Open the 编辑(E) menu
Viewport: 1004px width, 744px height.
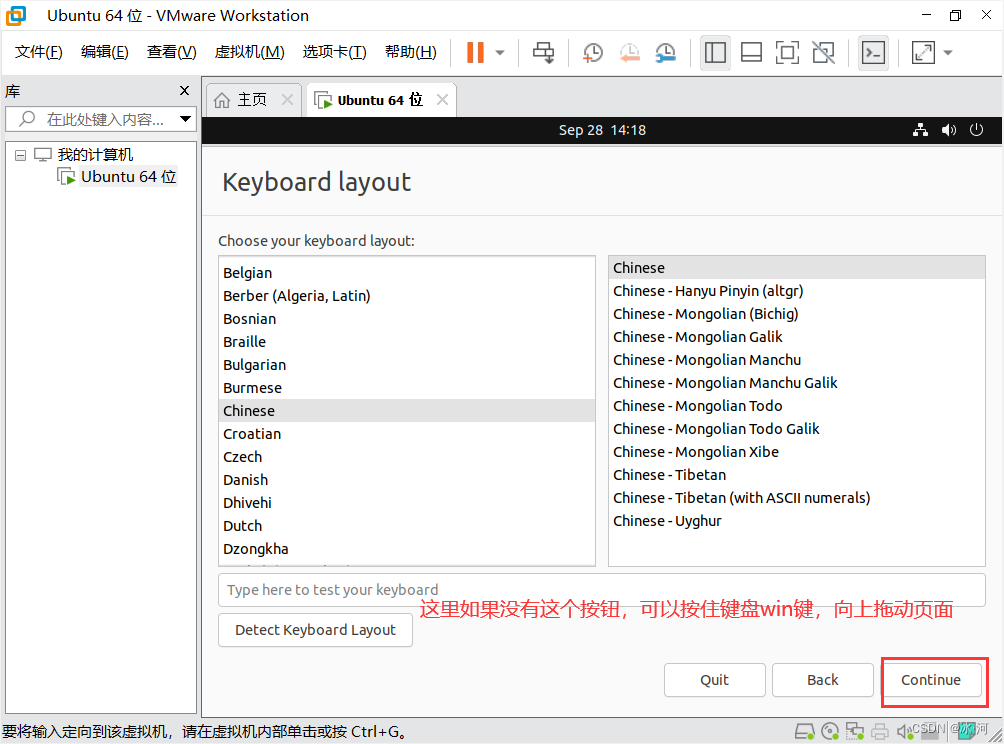coord(104,52)
